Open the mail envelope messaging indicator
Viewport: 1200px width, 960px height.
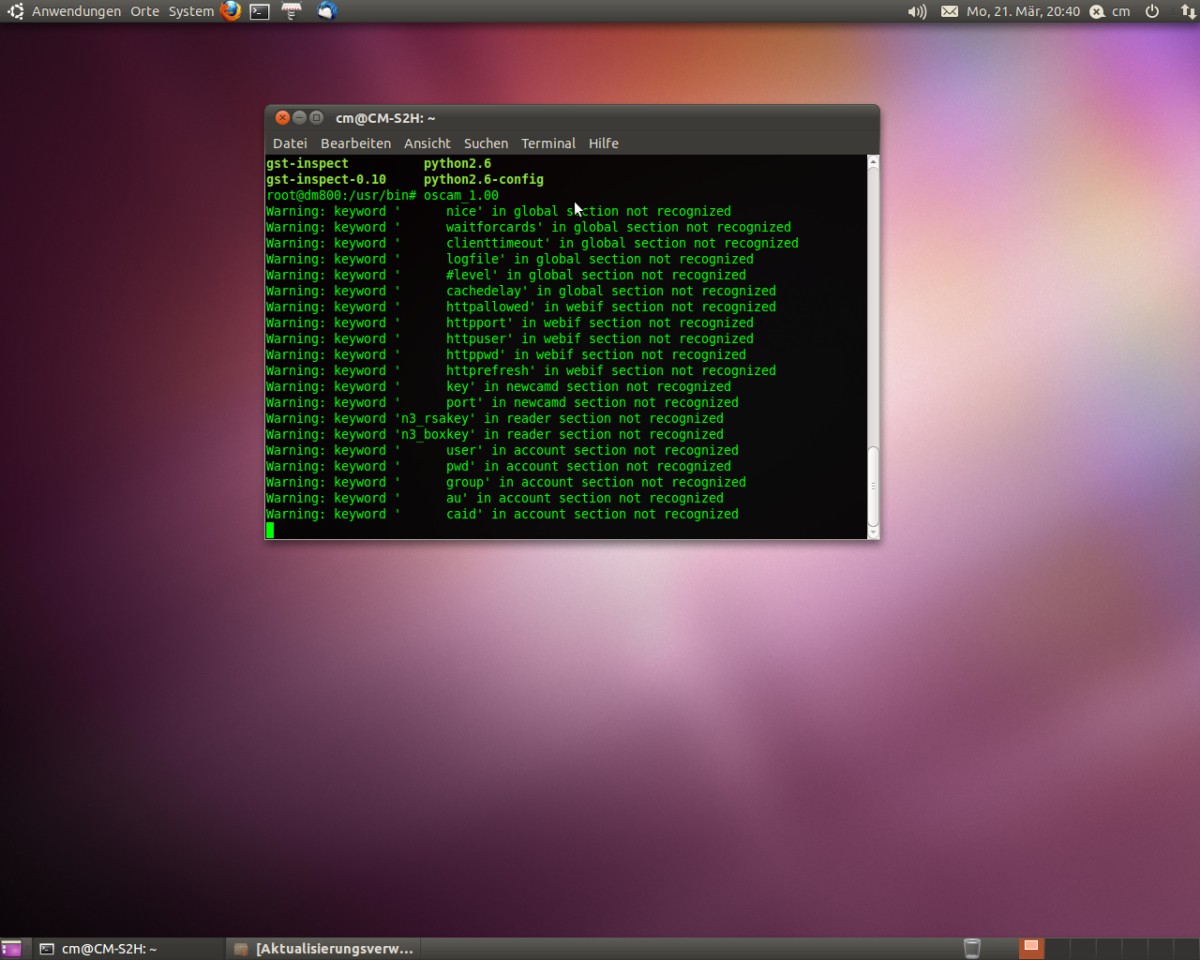(949, 11)
